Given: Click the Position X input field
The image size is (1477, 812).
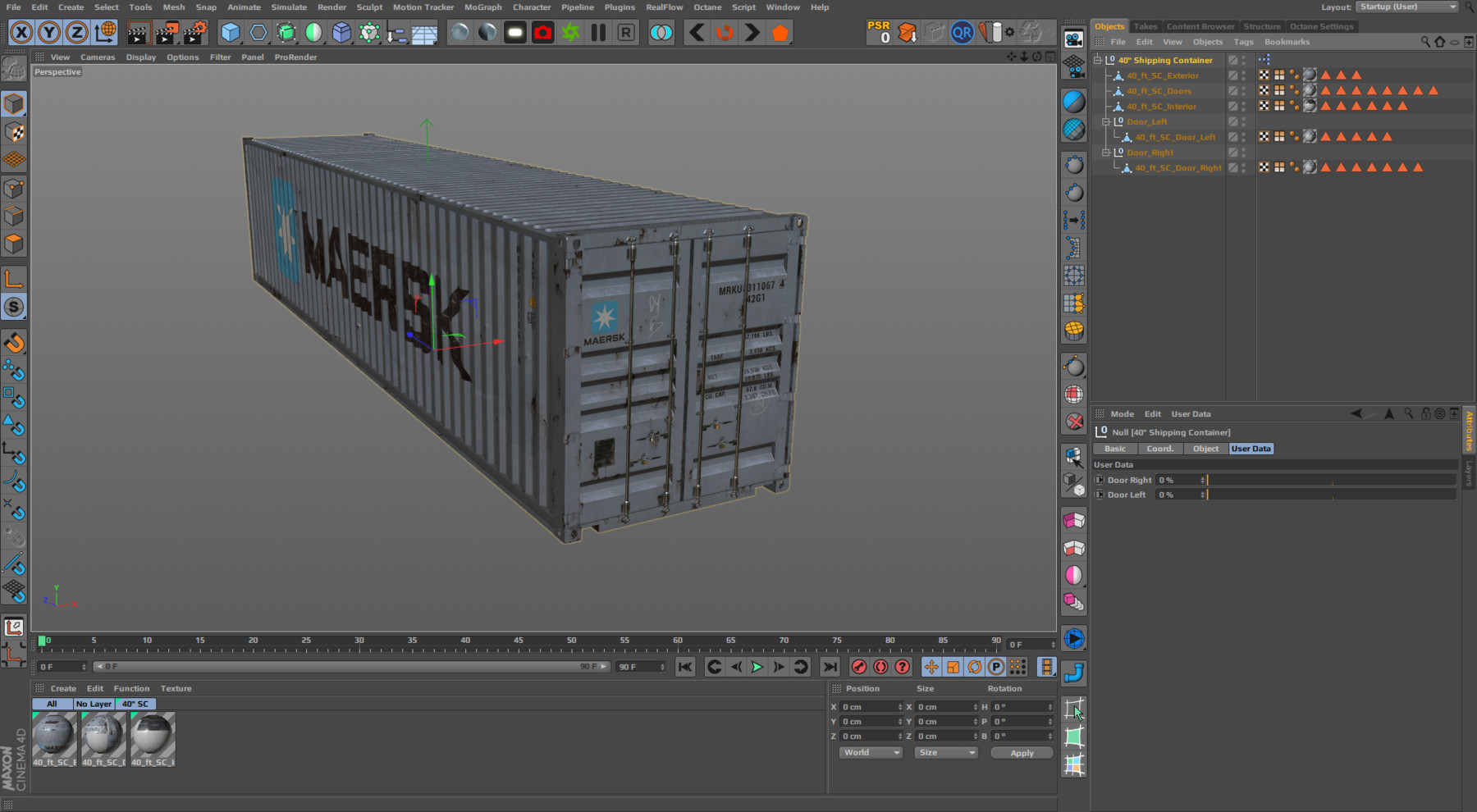Looking at the screenshot, I should pos(871,707).
